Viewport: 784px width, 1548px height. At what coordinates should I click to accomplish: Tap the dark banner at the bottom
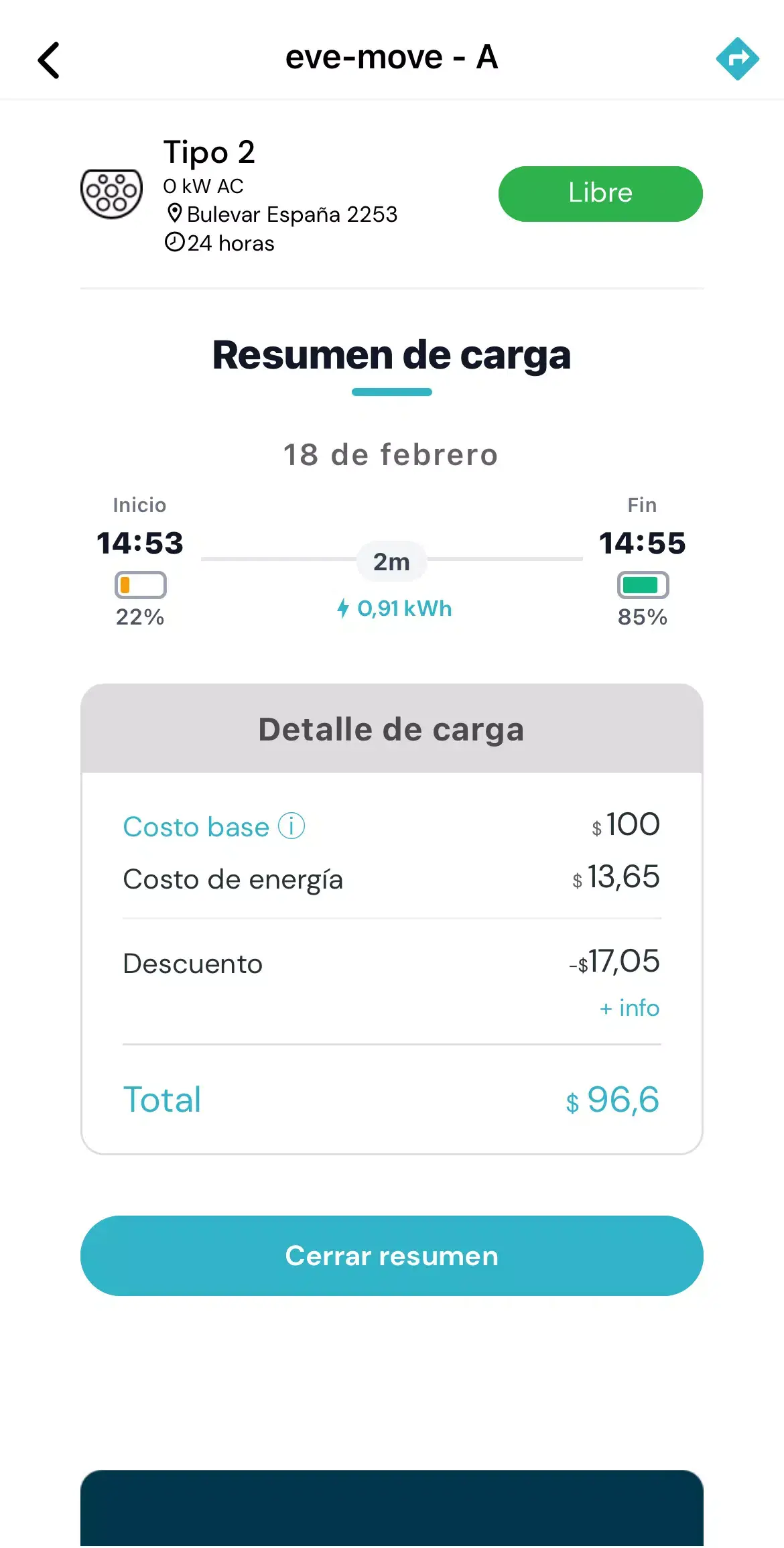click(x=391, y=1509)
